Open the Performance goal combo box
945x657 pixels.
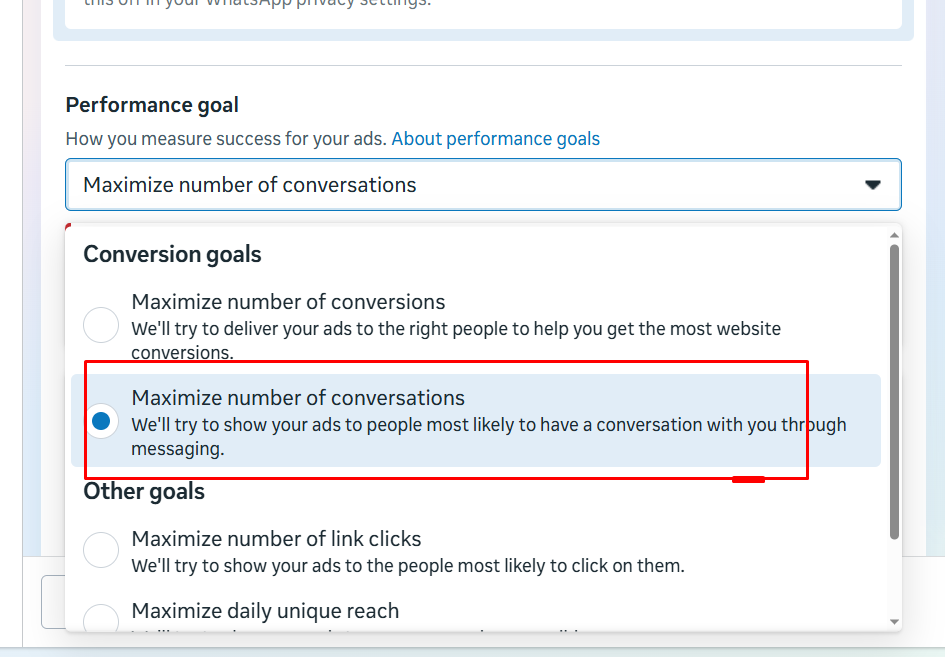coord(483,185)
